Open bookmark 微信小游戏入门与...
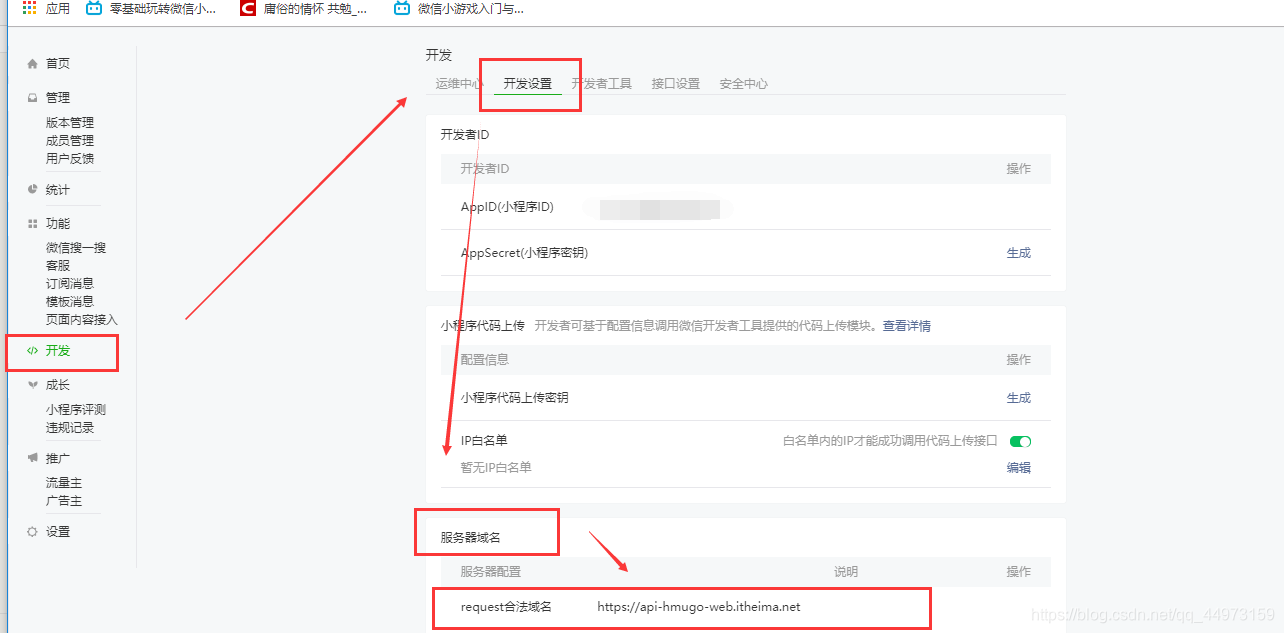 [x=458, y=8]
